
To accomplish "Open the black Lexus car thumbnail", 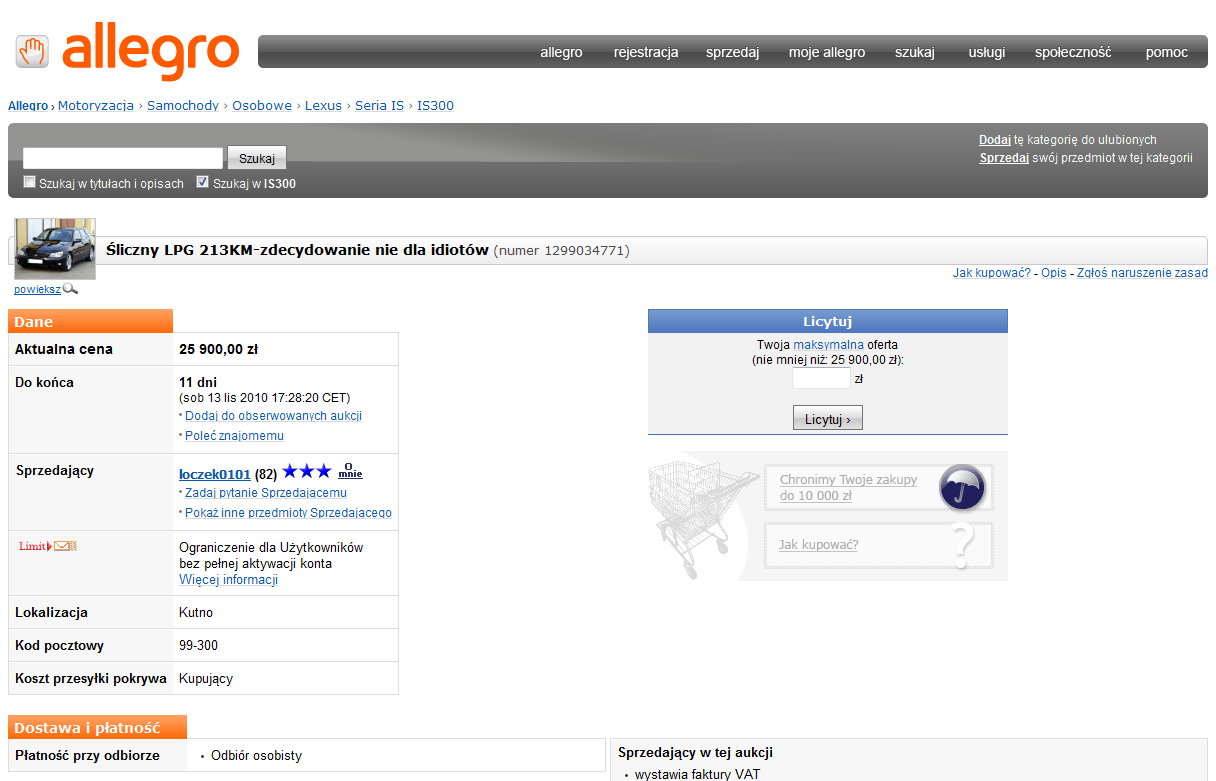I will click(55, 249).
